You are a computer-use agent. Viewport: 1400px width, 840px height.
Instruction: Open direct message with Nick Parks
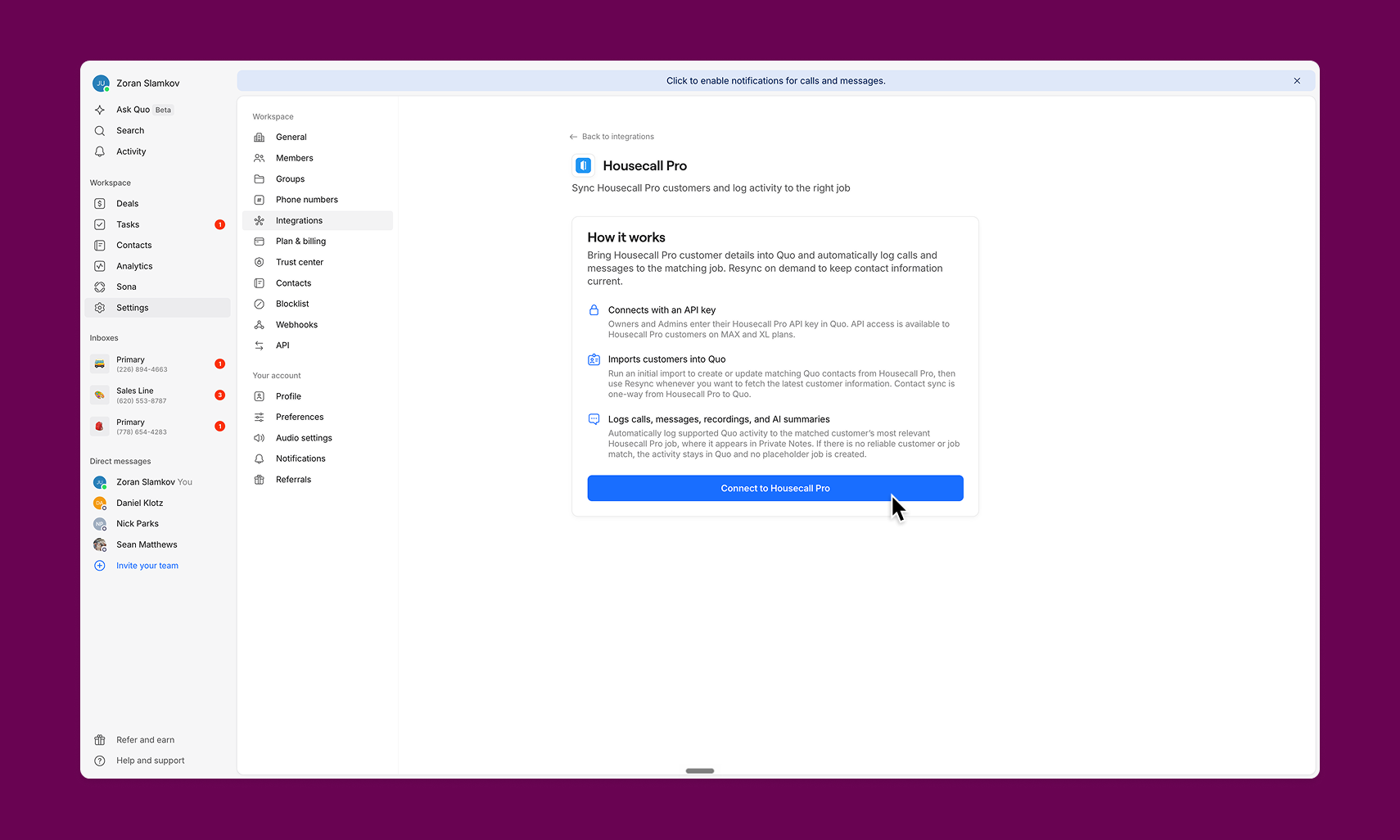(158, 524)
